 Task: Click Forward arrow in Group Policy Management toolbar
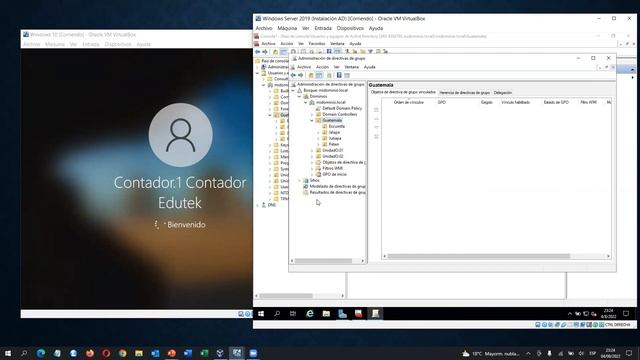tap(301, 75)
